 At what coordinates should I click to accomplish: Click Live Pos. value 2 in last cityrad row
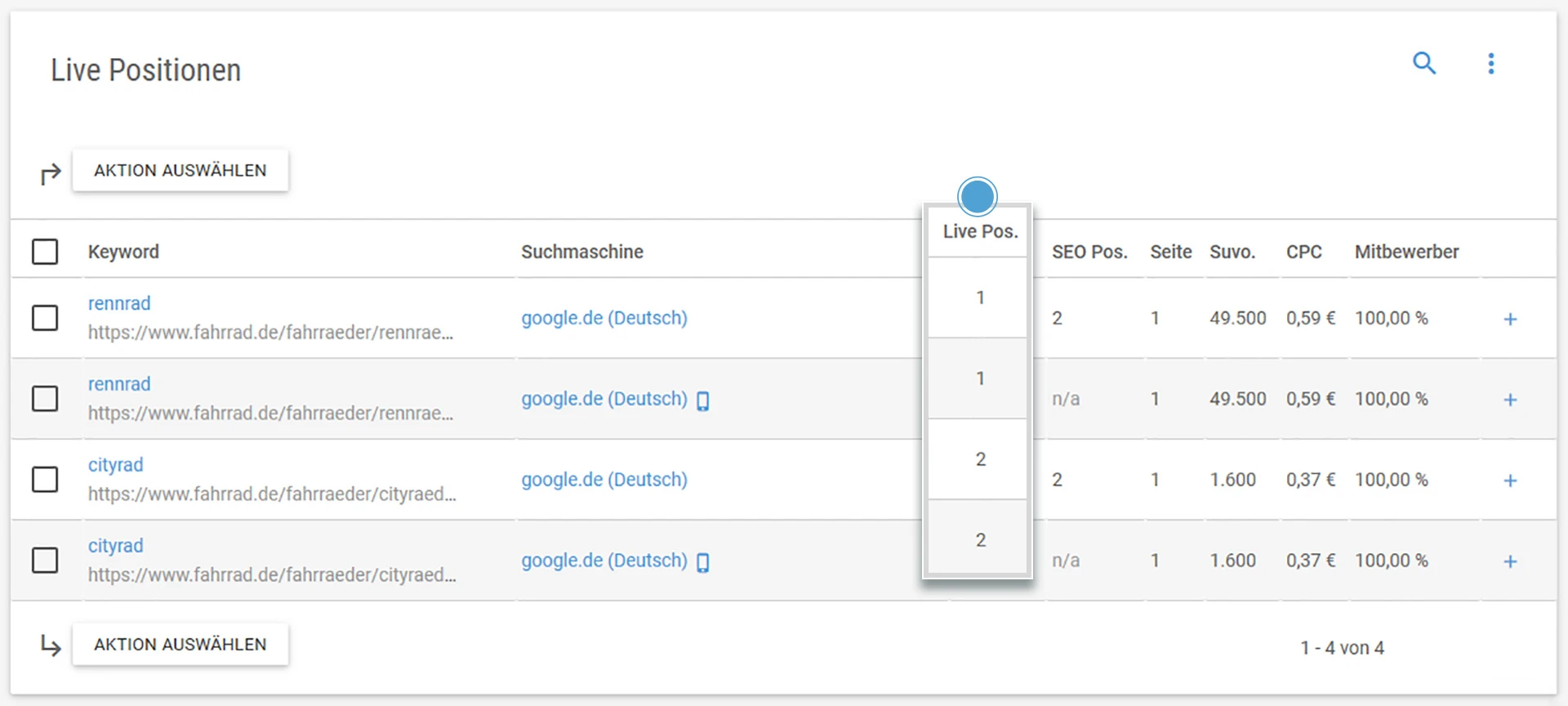(980, 540)
